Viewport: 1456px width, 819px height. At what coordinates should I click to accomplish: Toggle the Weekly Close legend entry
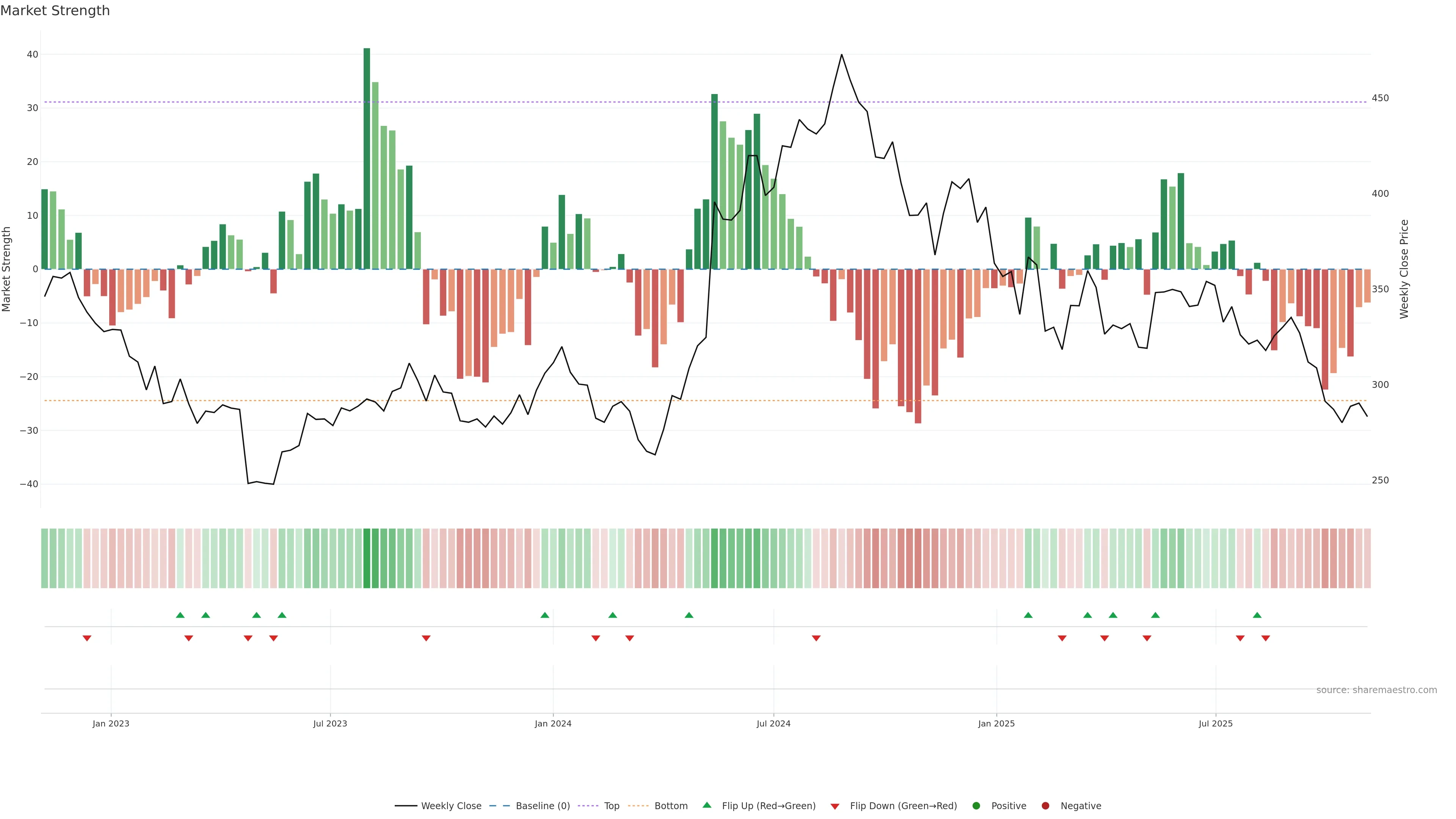(450, 805)
